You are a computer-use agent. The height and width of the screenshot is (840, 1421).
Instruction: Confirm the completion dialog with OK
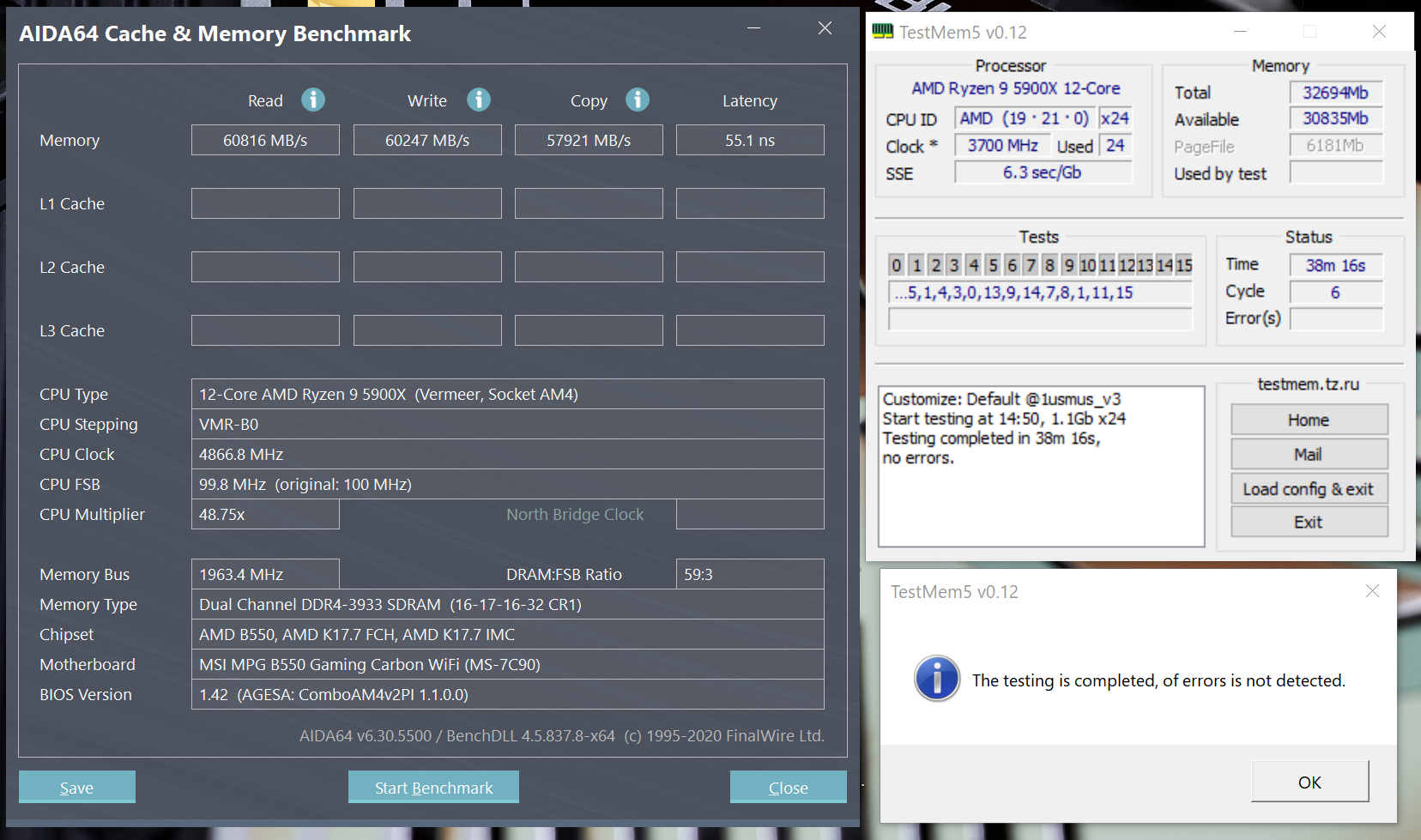(1309, 782)
